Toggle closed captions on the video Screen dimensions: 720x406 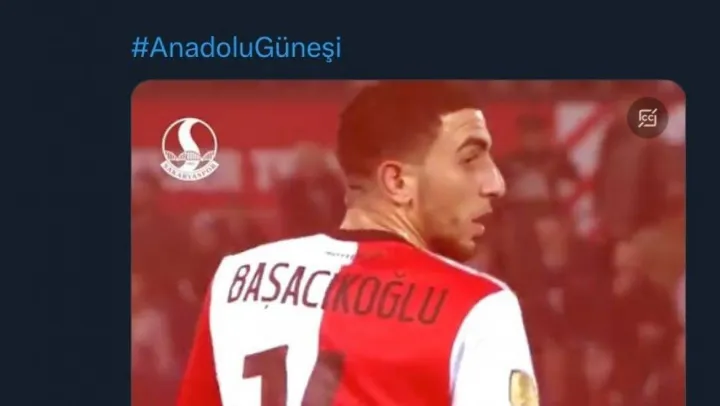(x=647, y=118)
